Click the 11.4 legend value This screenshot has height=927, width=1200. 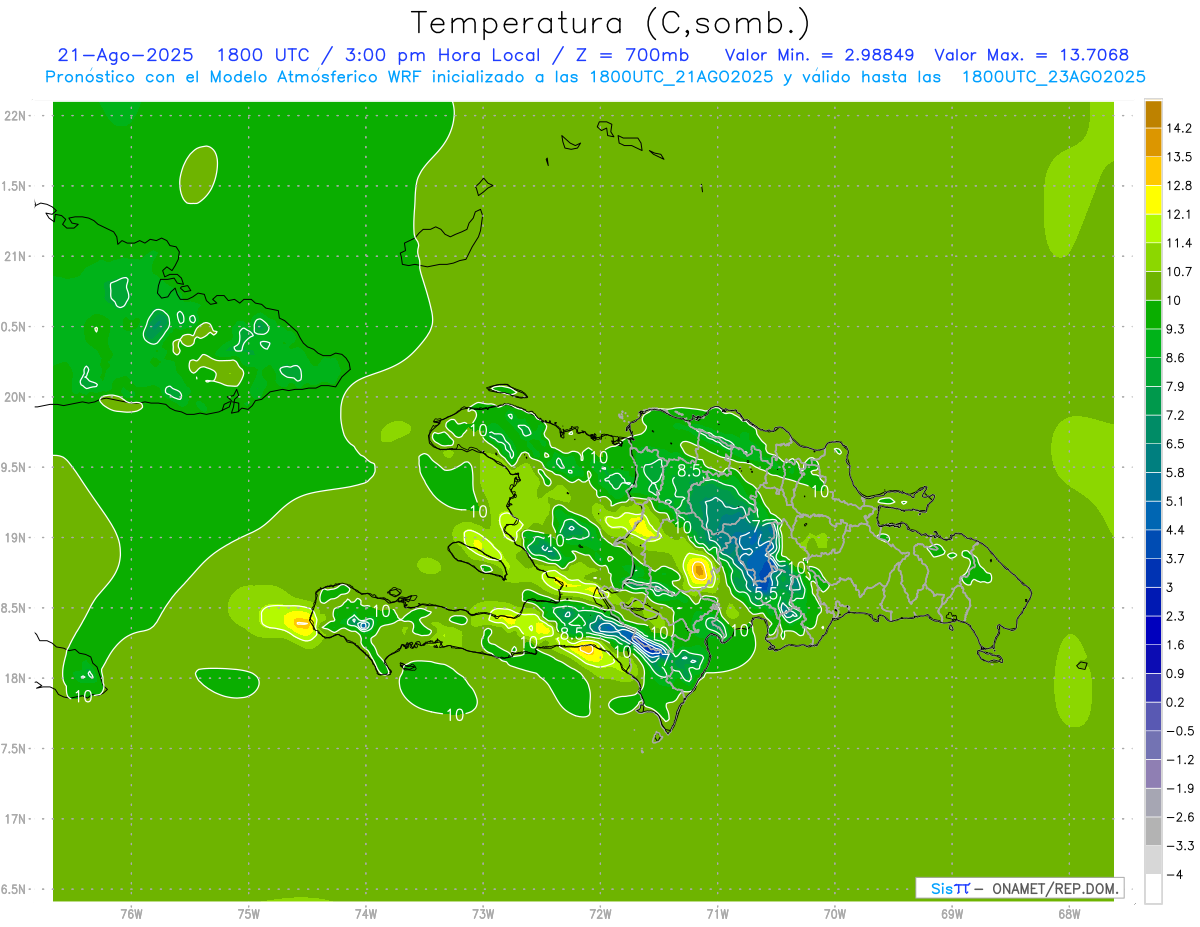pyautogui.click(x=1179, y=243)
